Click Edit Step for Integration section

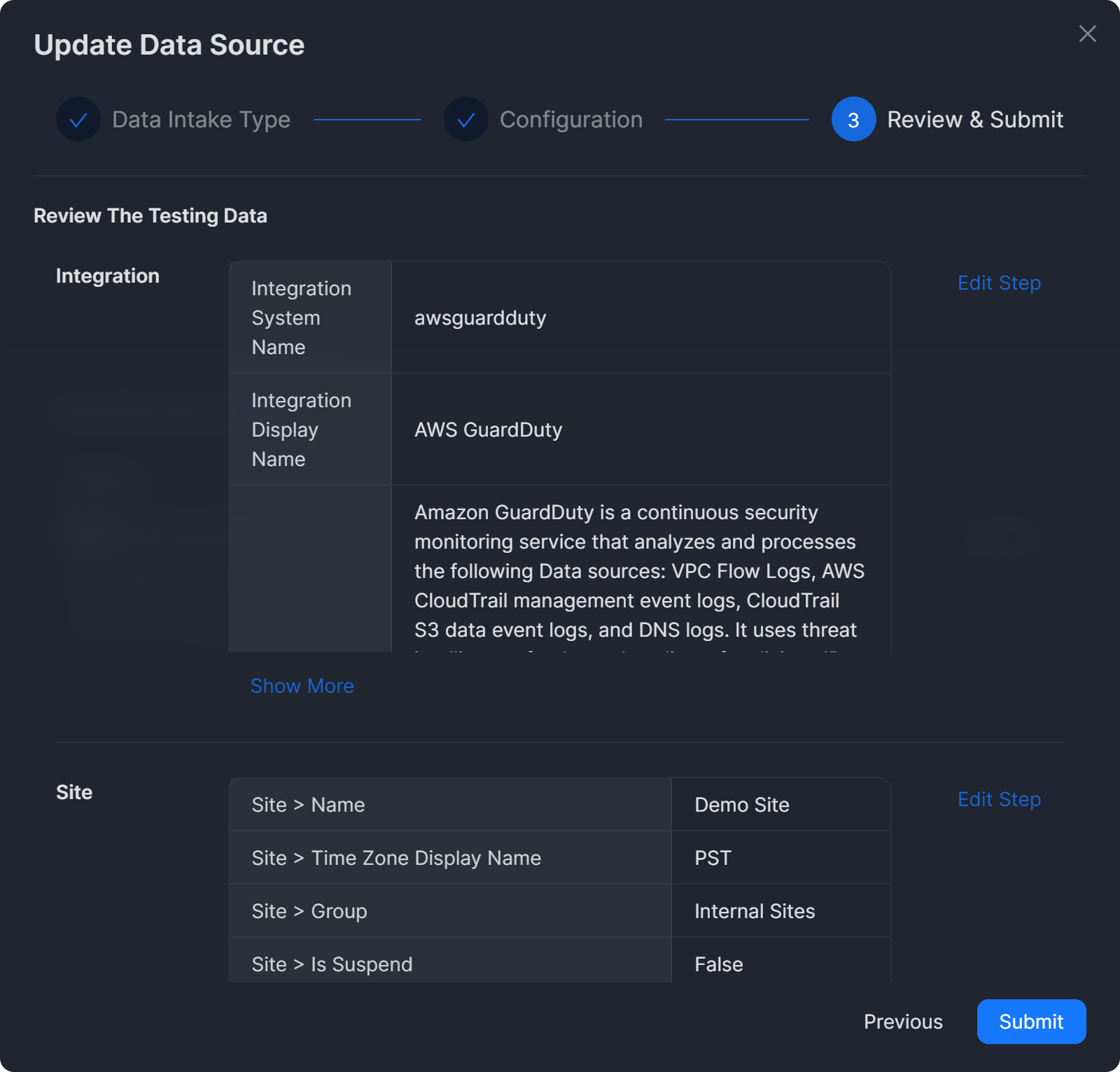998,283
